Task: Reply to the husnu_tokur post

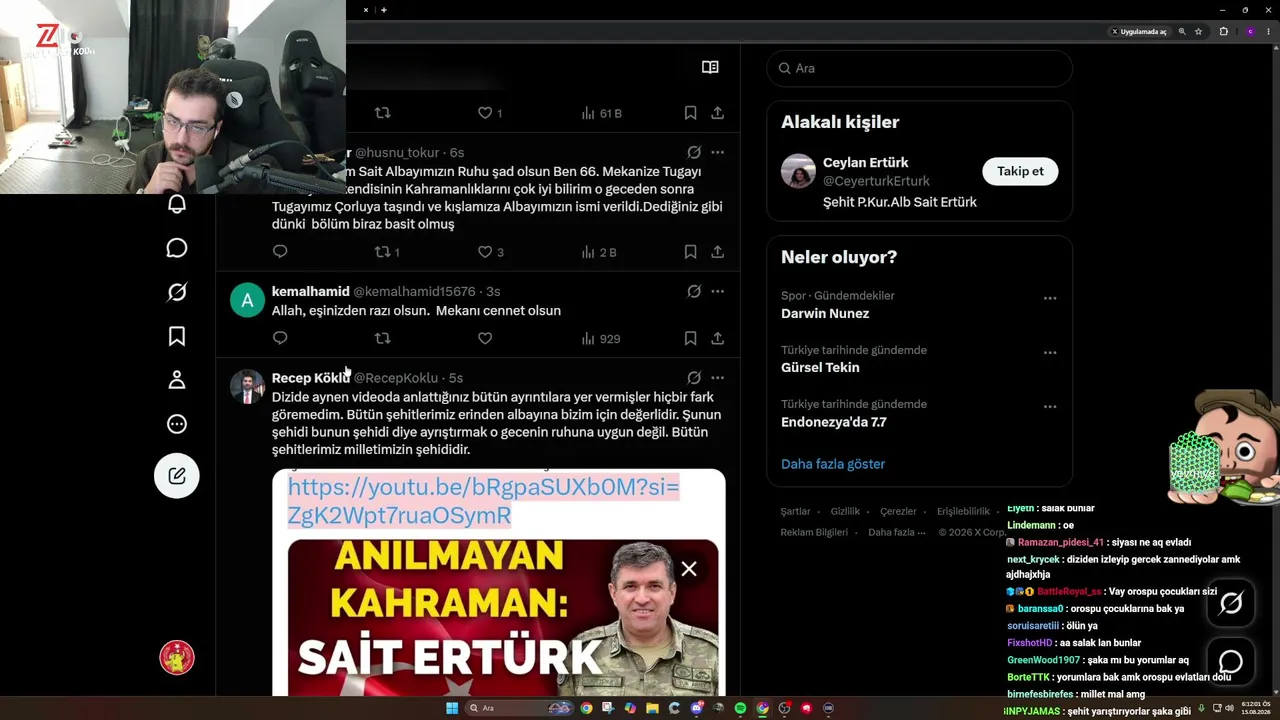Action: [280, 252]
